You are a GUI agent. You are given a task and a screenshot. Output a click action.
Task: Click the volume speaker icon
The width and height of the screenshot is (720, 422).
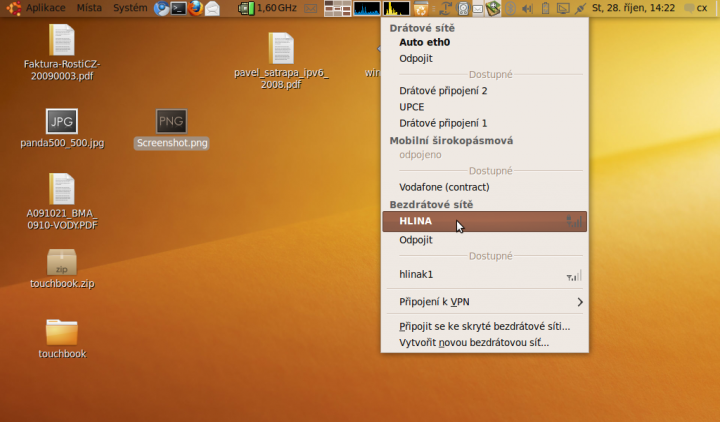point(527,8)
